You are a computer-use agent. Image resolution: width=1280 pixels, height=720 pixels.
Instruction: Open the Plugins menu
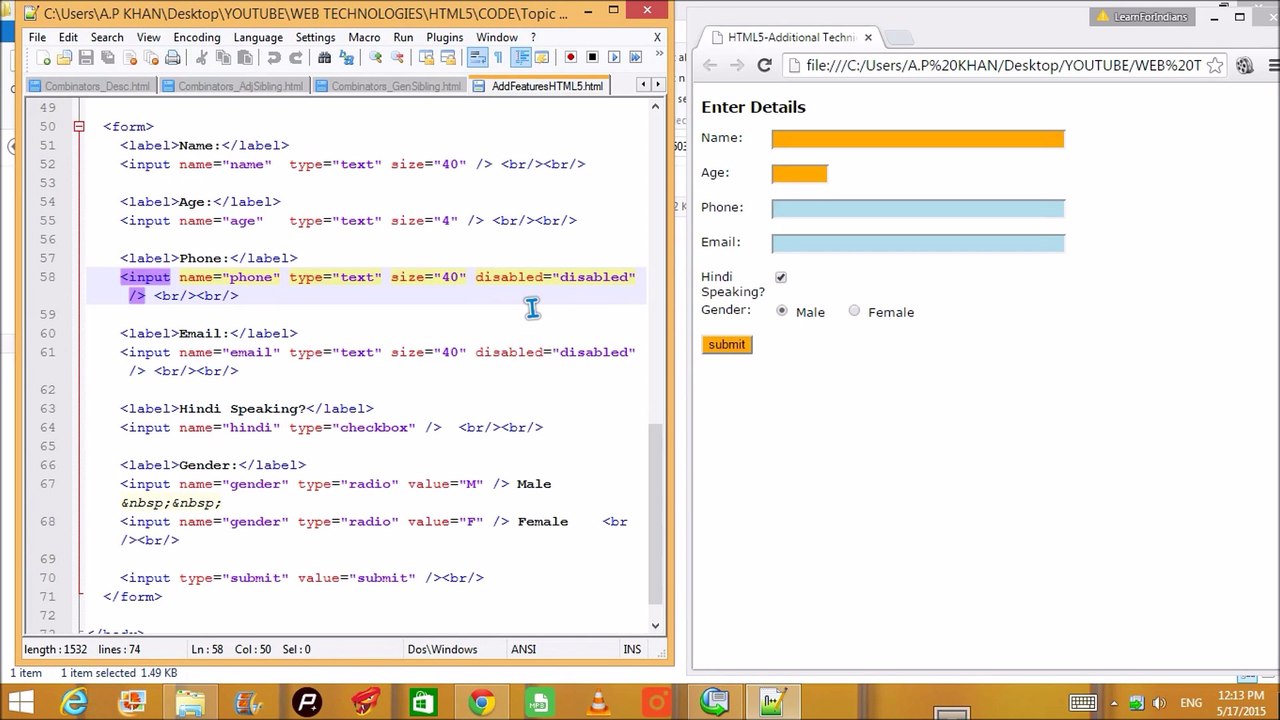[x=445, y=37]
